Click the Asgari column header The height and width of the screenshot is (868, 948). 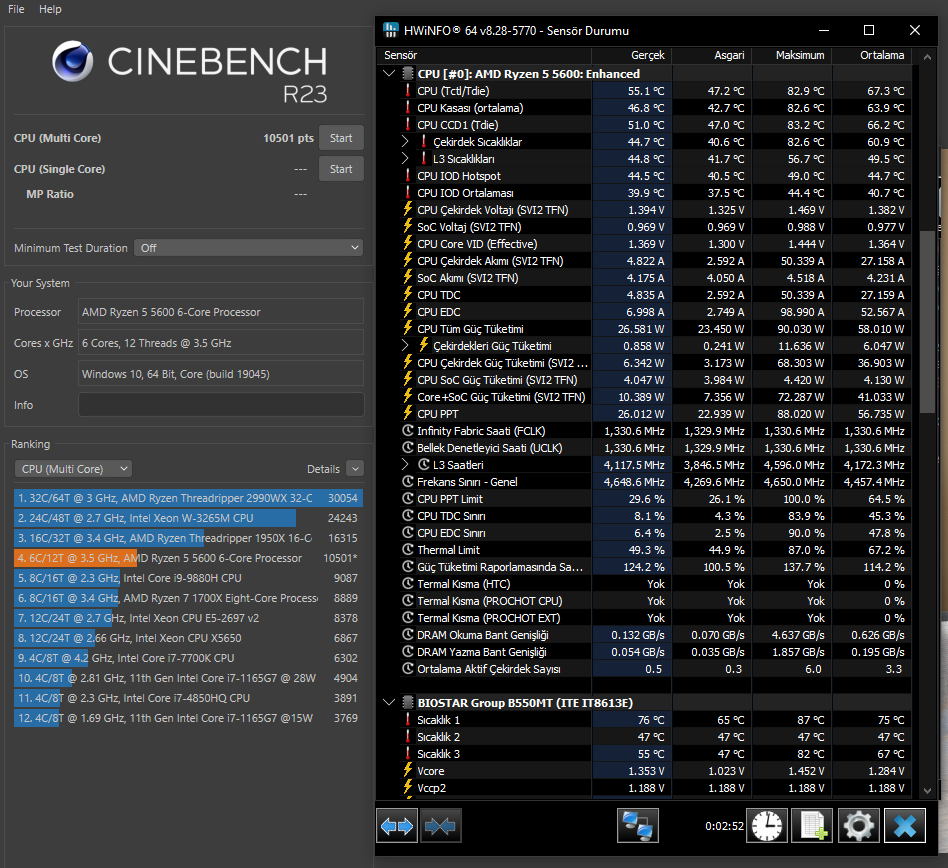(712, 55)
